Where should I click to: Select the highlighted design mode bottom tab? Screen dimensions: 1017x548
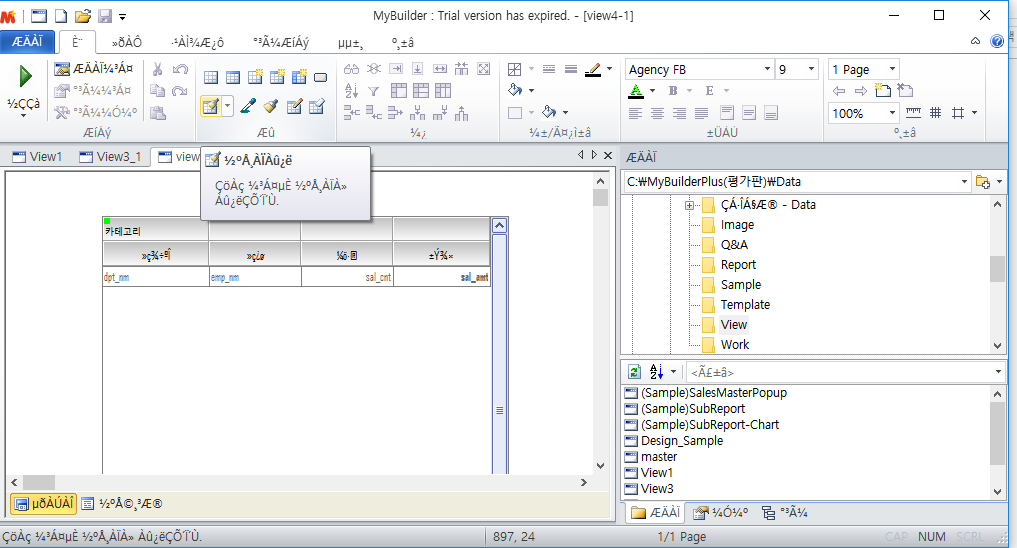point(44,504)
